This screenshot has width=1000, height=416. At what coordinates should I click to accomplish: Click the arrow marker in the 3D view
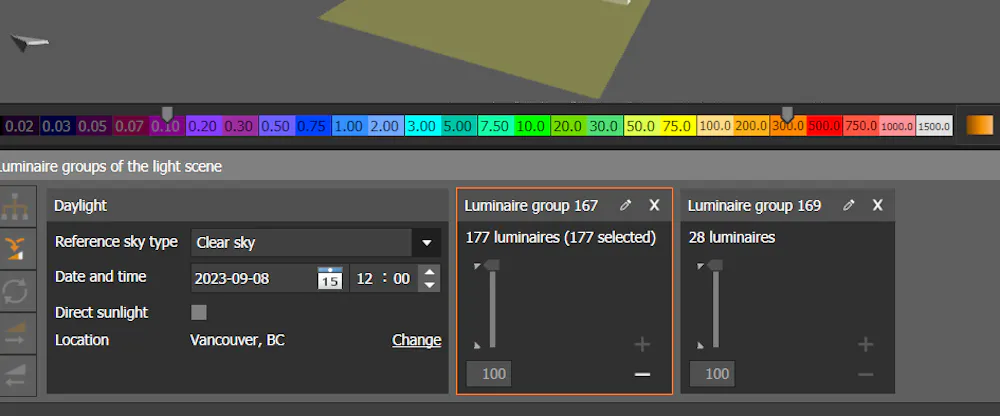29,42
